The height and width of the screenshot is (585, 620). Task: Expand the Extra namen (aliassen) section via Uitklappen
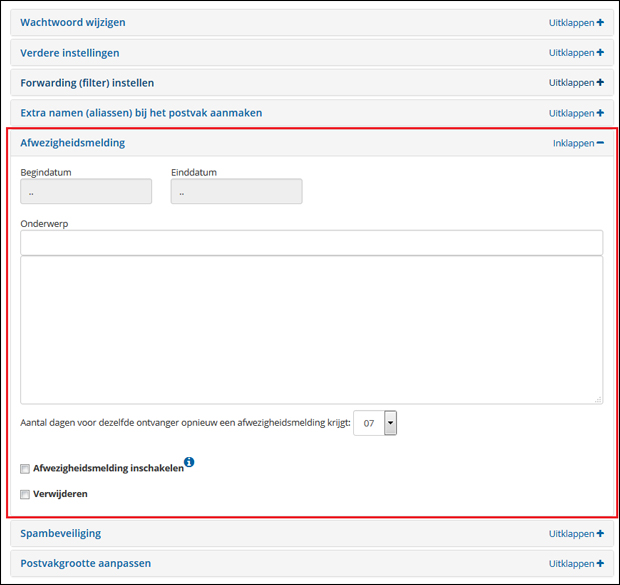(571, 113)
